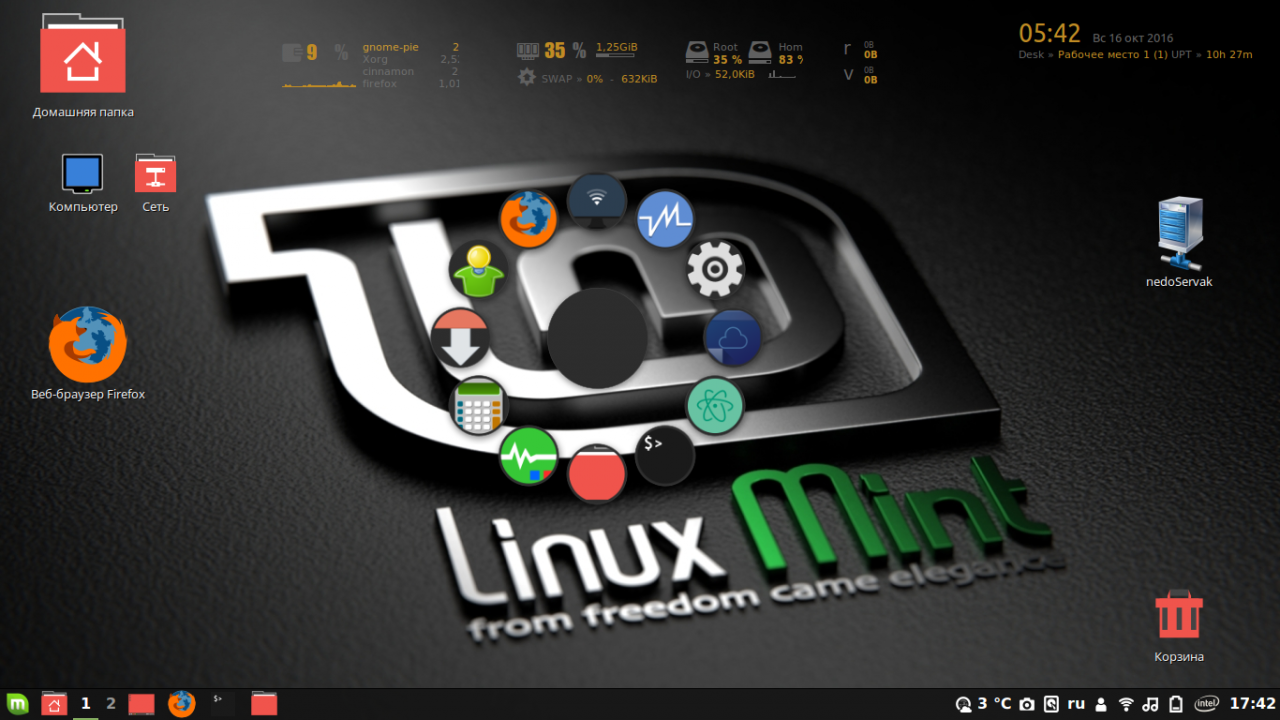Viewport: 1280px width, 720px height.
Task: Click the Рабочее место 1 (1) widget text
Action: point(1112,55)
